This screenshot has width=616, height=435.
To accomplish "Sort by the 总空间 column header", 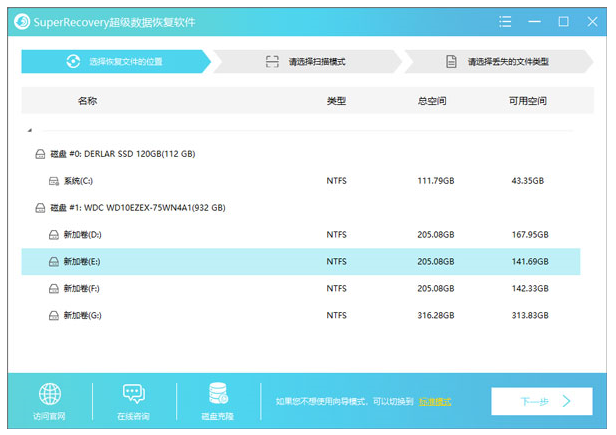I will point(432,101).
